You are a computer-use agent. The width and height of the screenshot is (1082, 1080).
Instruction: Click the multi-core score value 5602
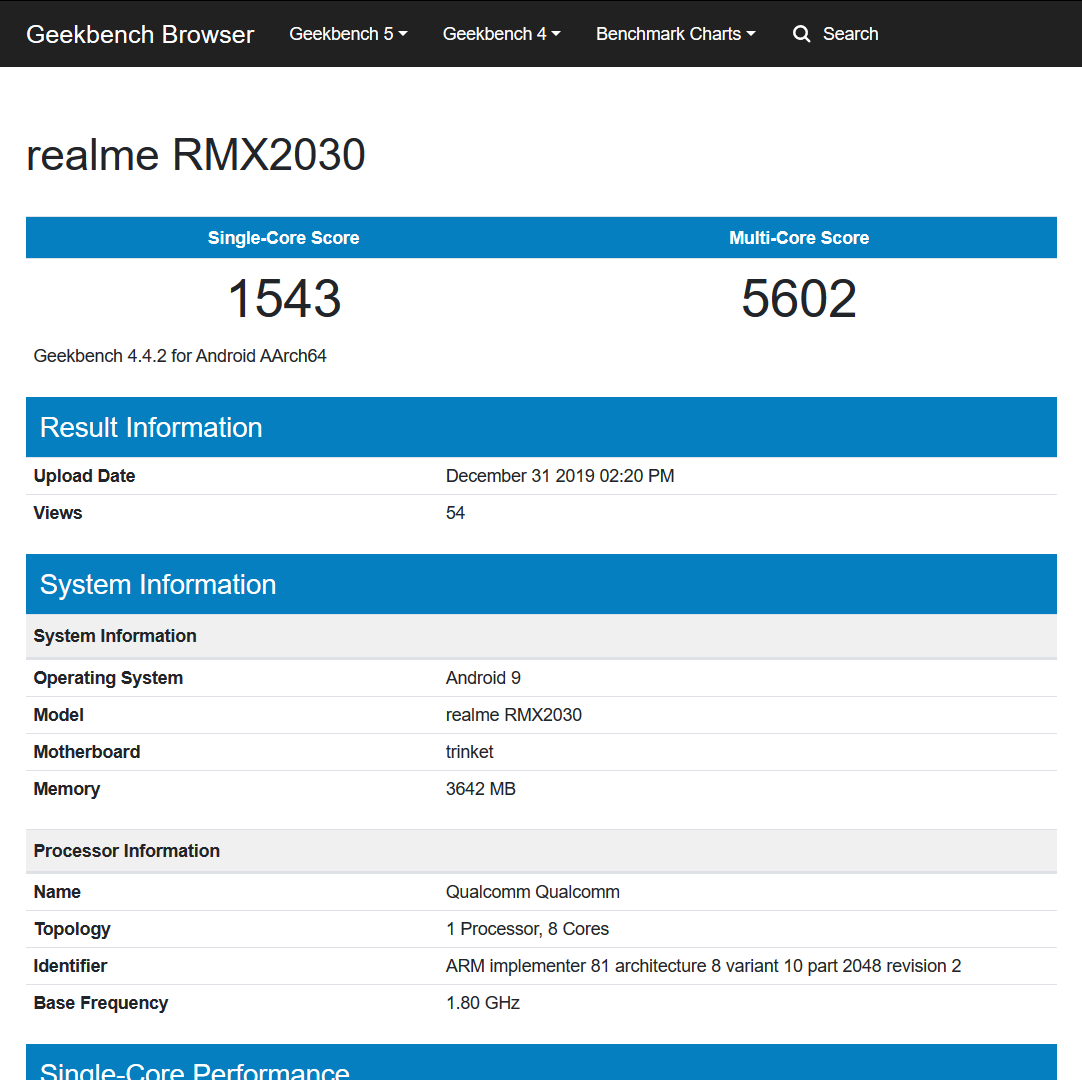point(799,299)
